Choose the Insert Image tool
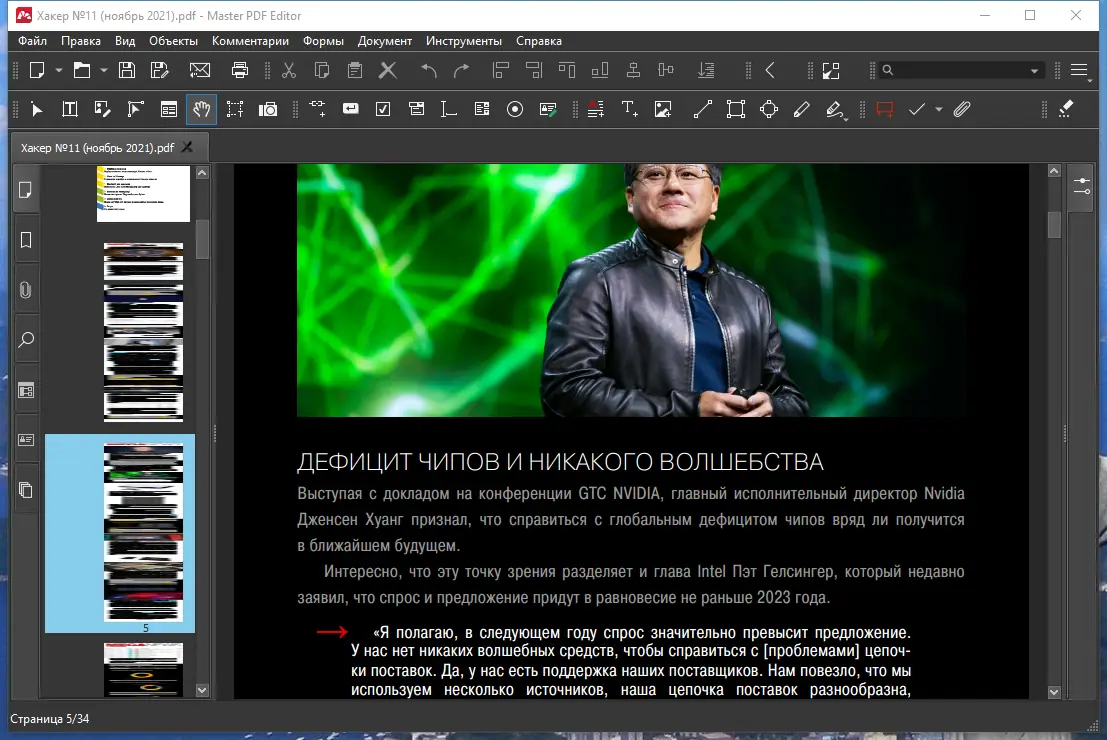This screenshot has height=740, width=1107. click(662, 109)
